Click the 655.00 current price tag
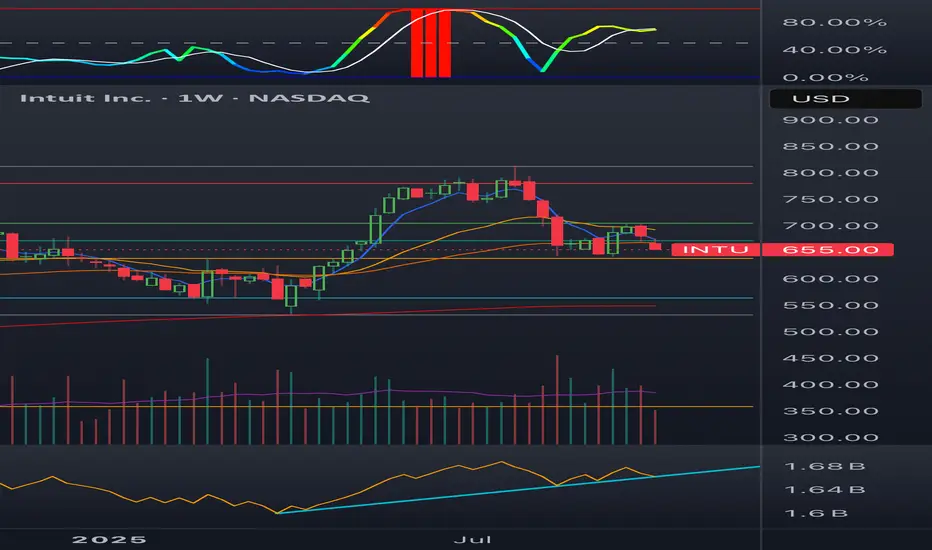Screen dimensions: 932x550 pyautogui.click(x=827, y=250)
